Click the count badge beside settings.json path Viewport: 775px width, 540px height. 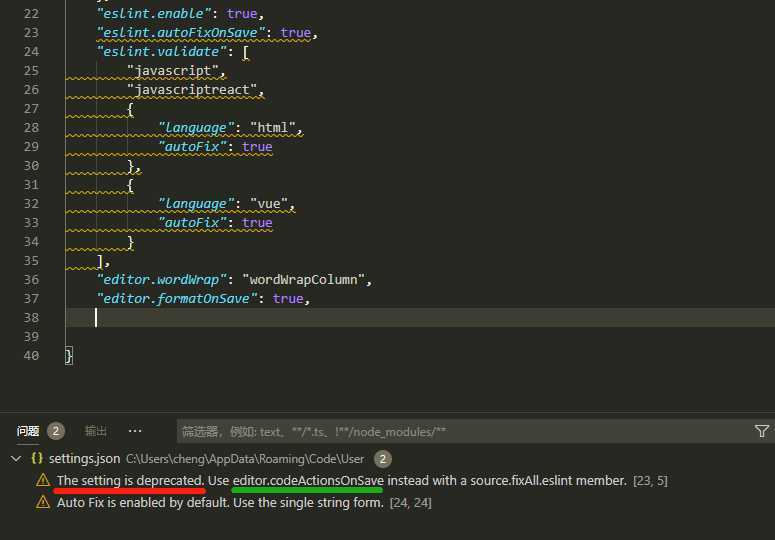tap(383, 459)
